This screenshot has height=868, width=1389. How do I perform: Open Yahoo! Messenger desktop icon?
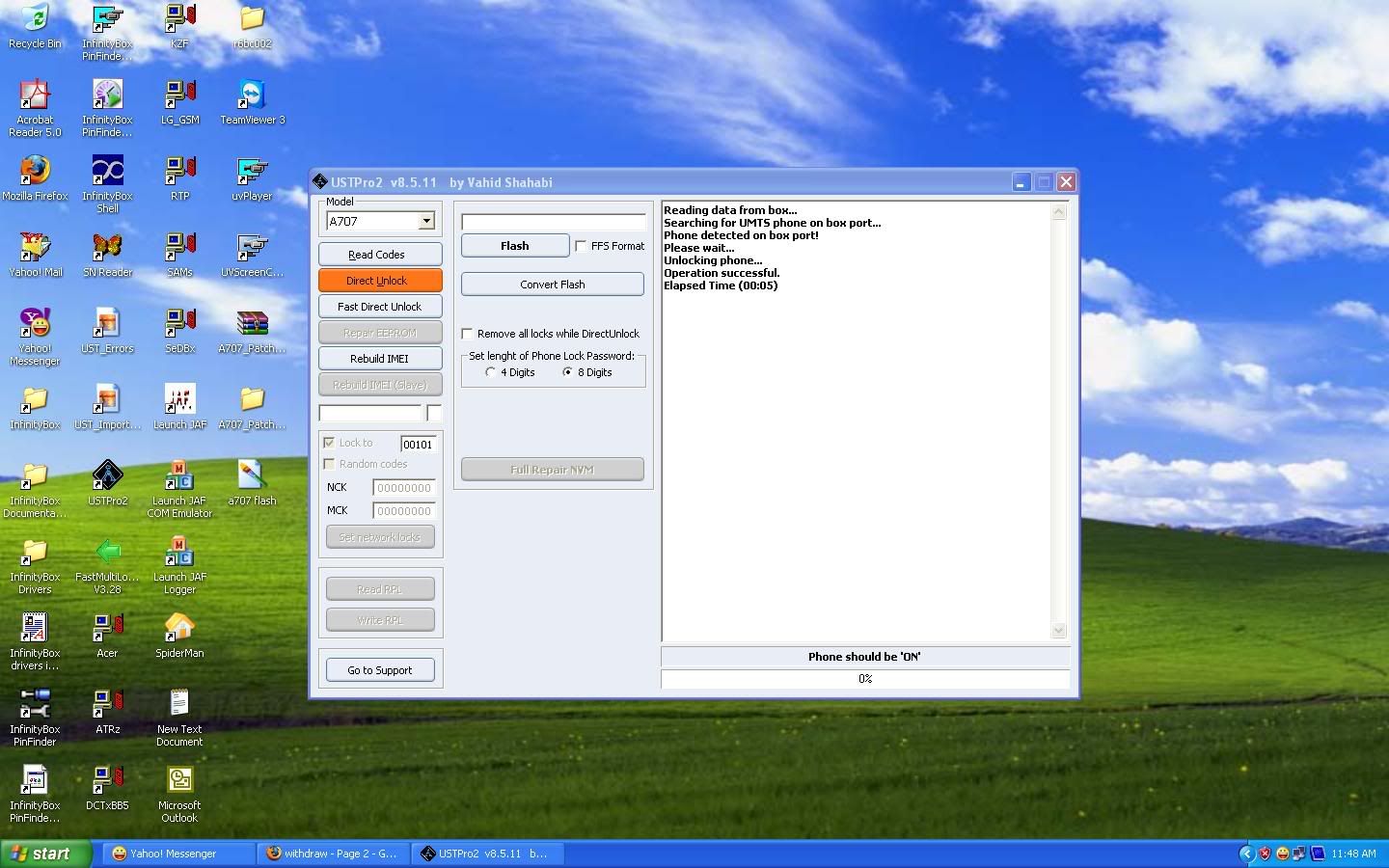coord(35,337)
